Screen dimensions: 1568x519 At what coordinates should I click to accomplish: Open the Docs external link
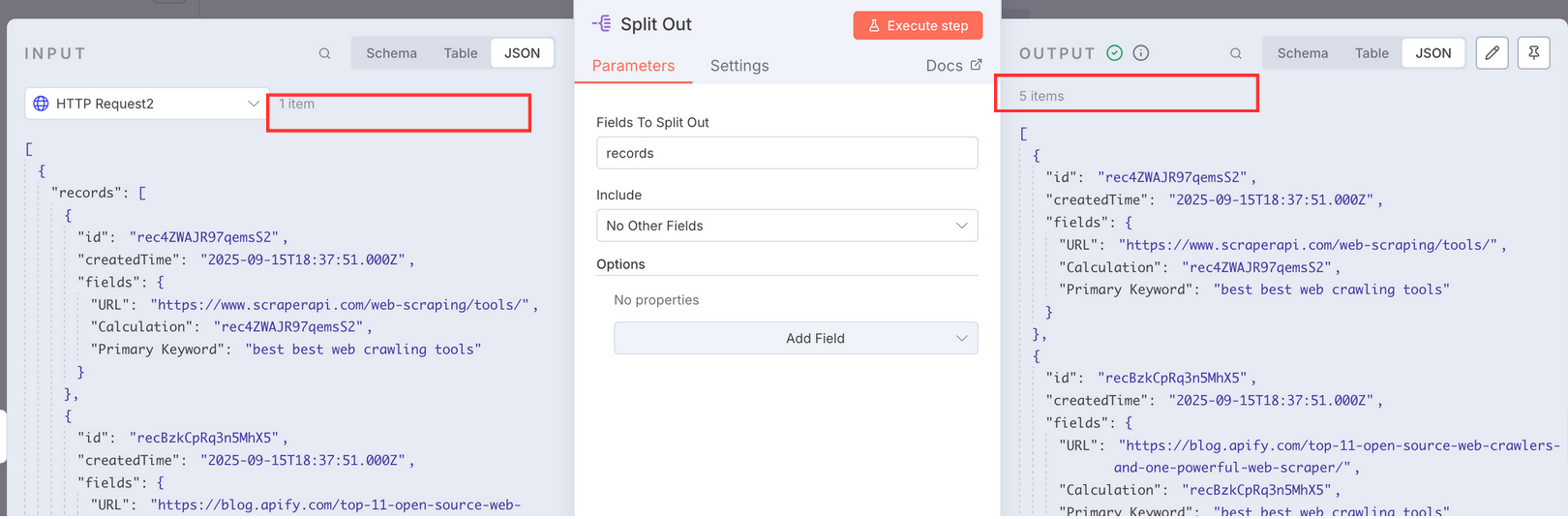(x=953, y=66)
